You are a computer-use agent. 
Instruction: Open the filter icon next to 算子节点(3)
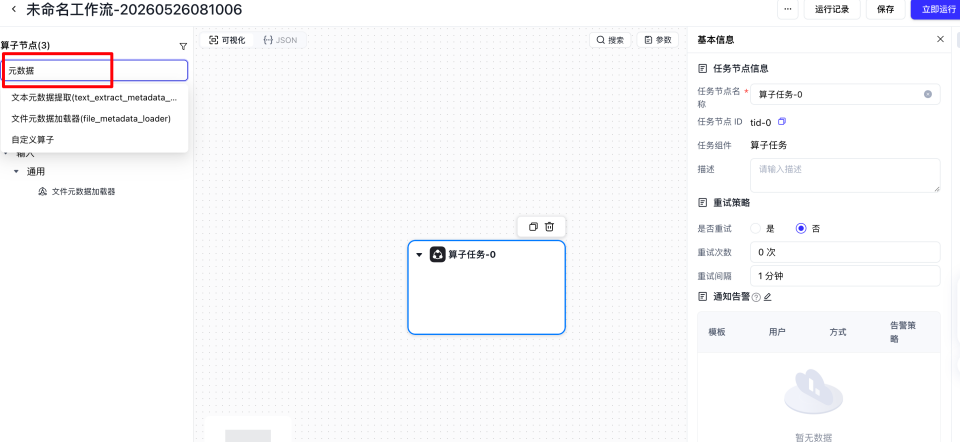[182, 46]
